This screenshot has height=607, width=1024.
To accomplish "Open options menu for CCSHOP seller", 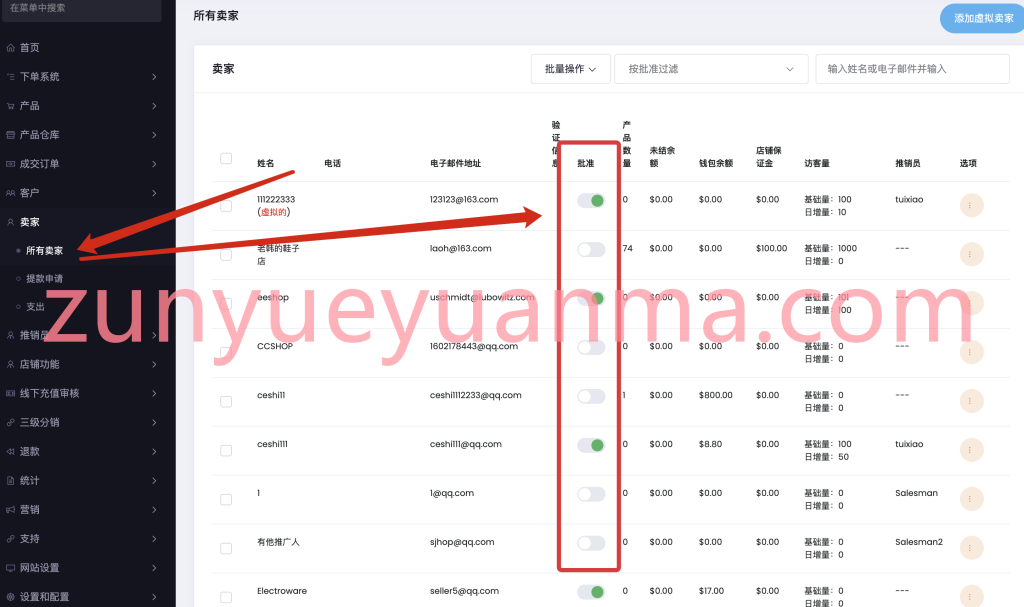I will click(x=971, y=352).
